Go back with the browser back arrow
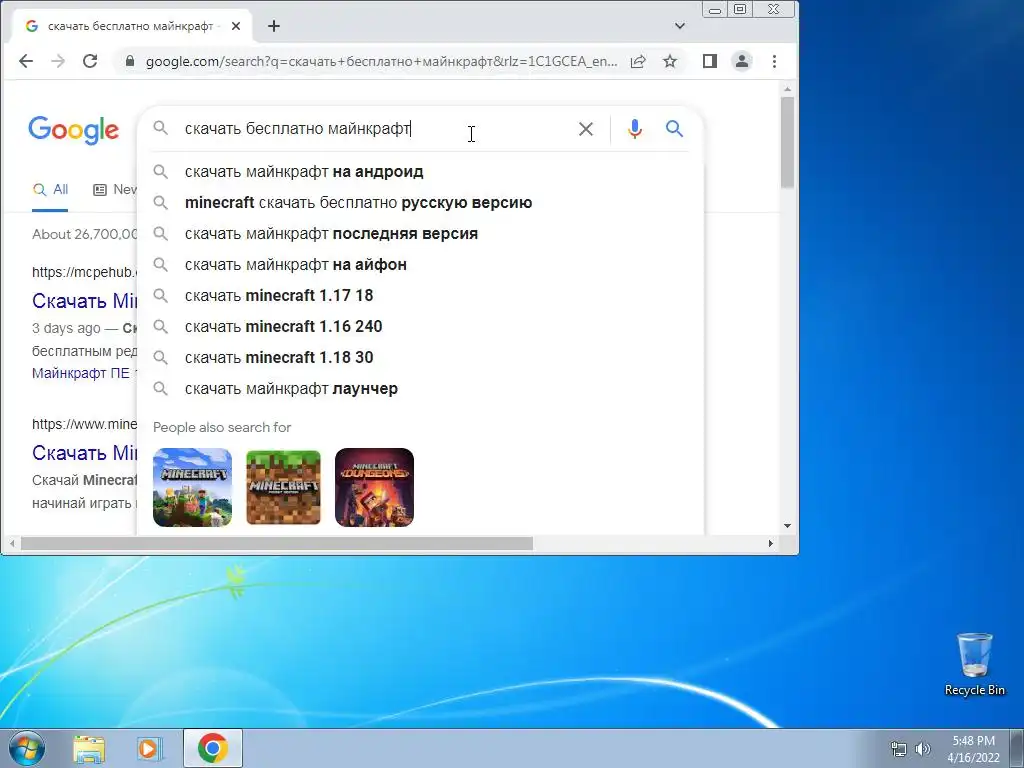1024x768 pixels. point(26,61)
